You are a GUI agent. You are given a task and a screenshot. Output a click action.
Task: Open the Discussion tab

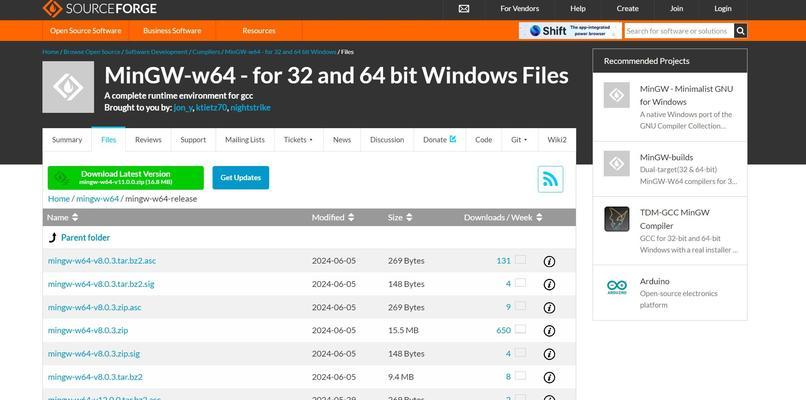pyautogui.click(x=387, y=140)
